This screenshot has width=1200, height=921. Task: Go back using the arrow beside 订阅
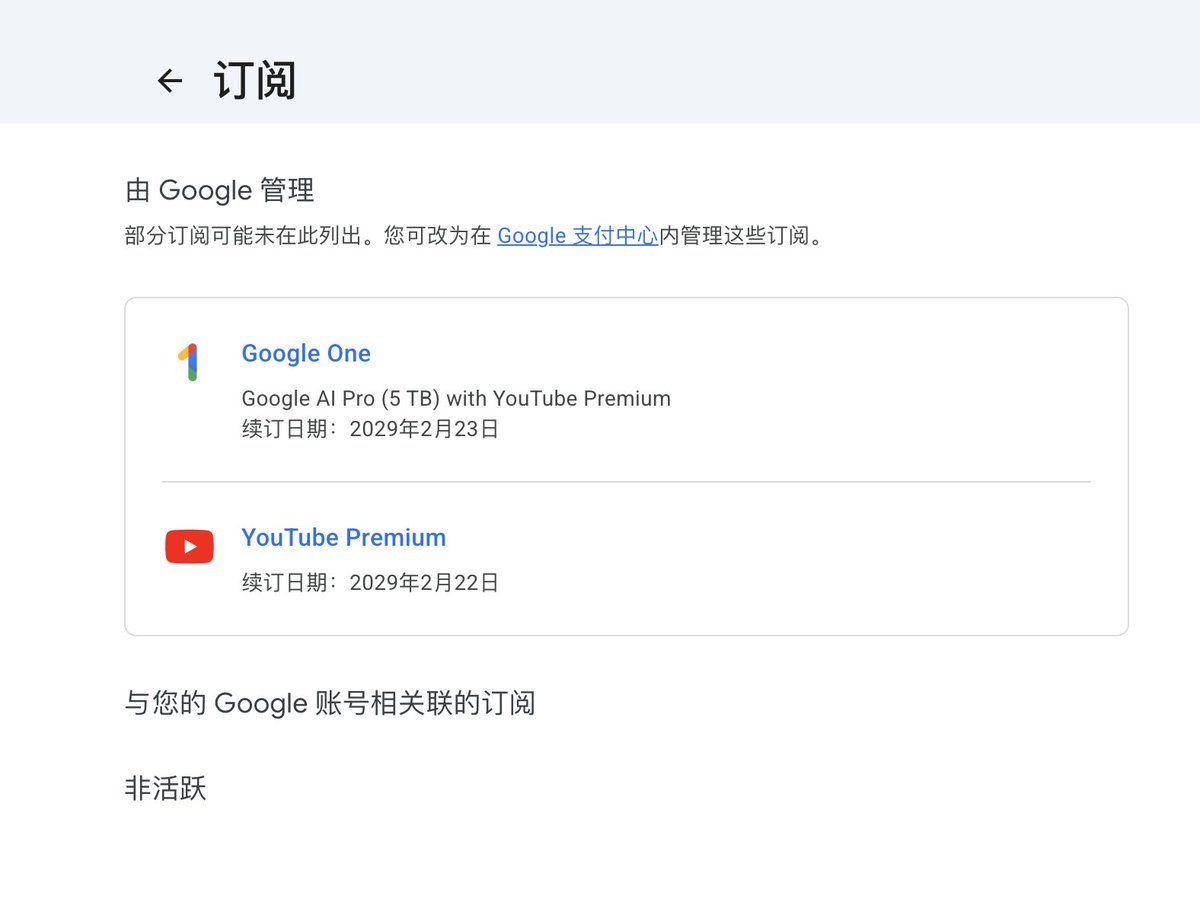click(x=170, y=81)
